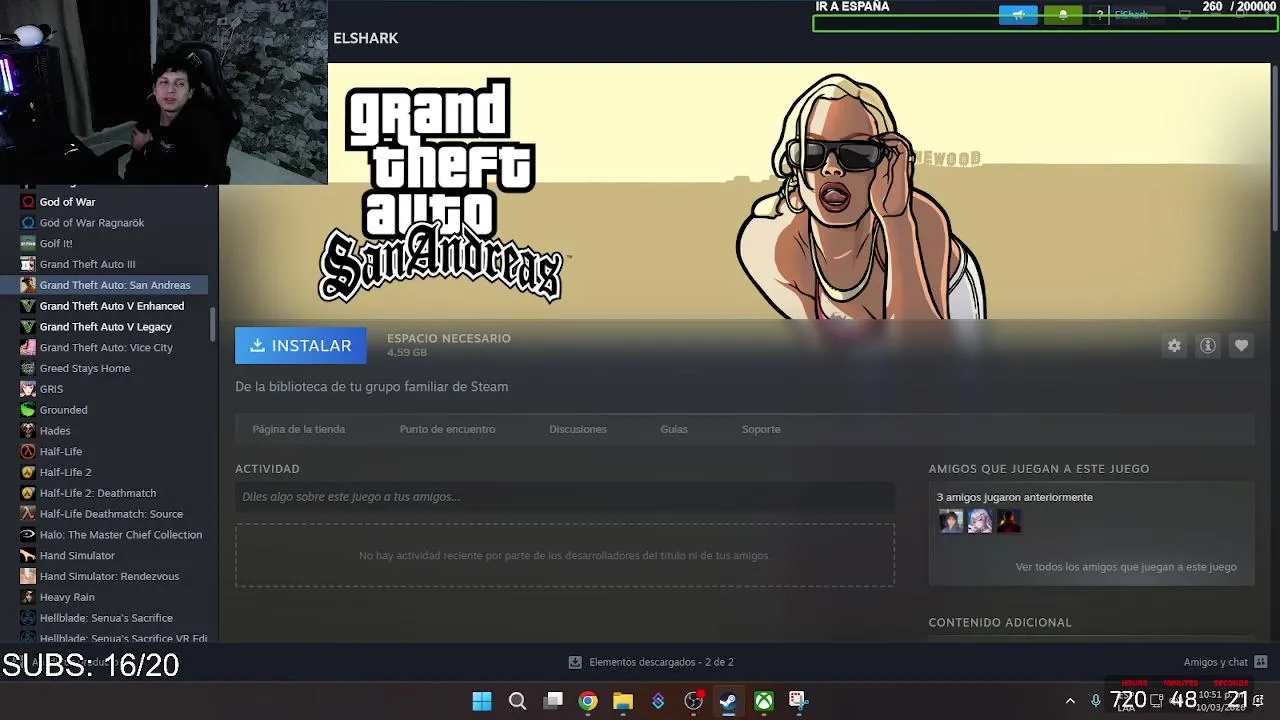Viewport: 1280px width, 720px height.
Task: Click ESPACIO NECESARIO 4,59 GB text
Action: click(x=448, y=345)
